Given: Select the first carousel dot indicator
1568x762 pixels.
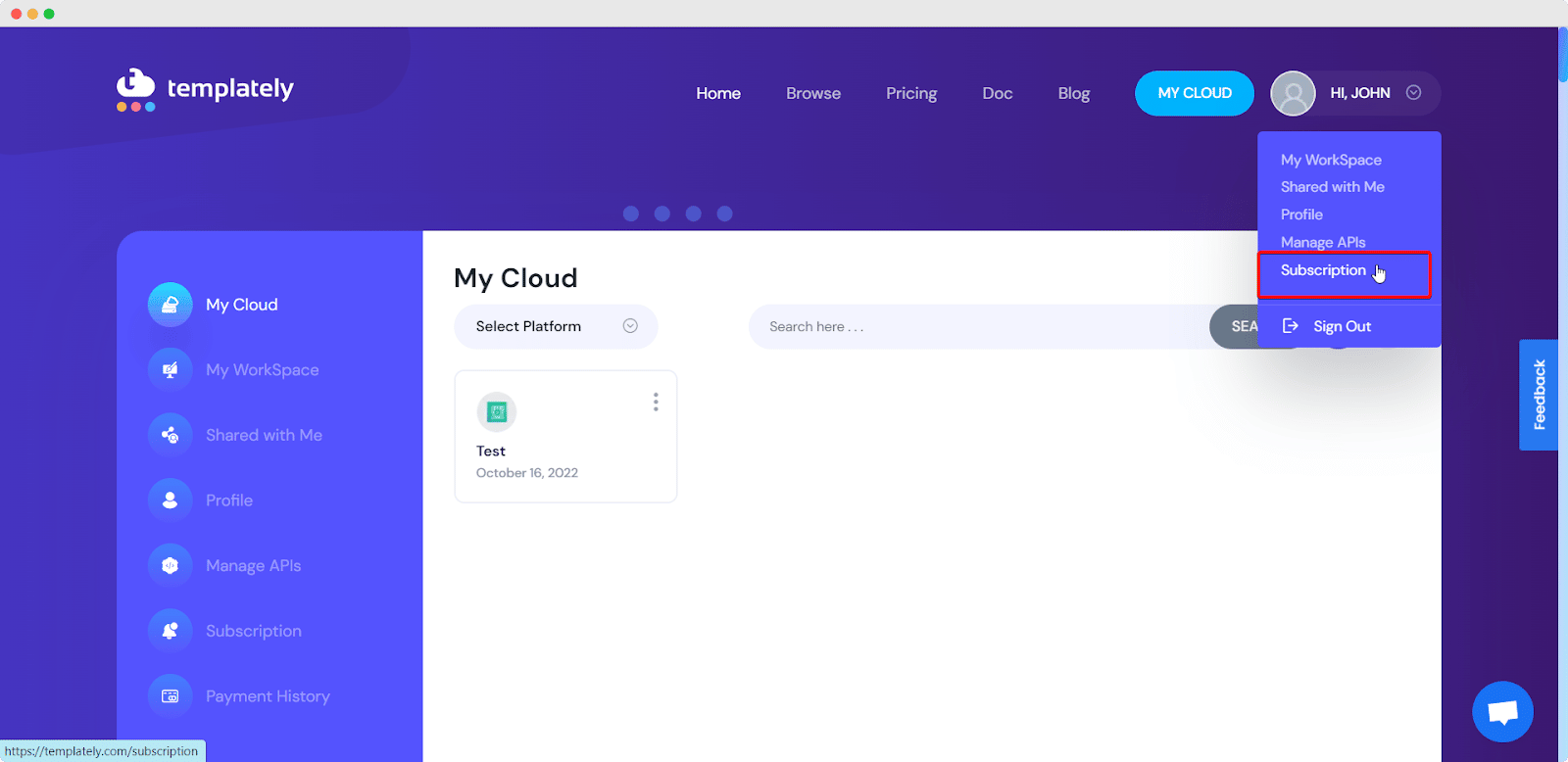Looking at the screenshot, I should [x=631, y=214].
